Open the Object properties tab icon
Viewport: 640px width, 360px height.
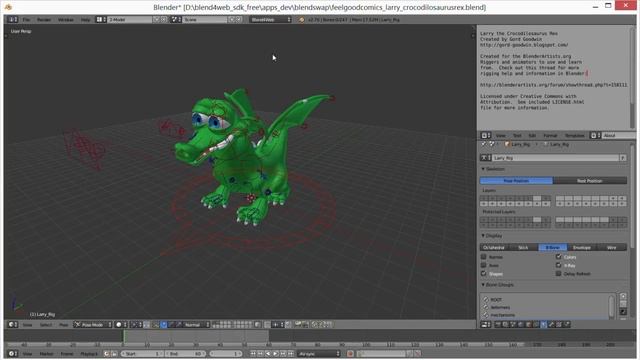pos(528,324)
